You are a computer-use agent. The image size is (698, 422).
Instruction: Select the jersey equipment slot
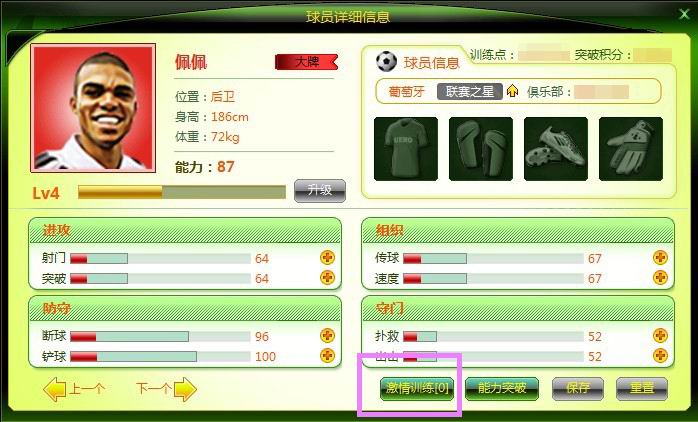point(406,149)
